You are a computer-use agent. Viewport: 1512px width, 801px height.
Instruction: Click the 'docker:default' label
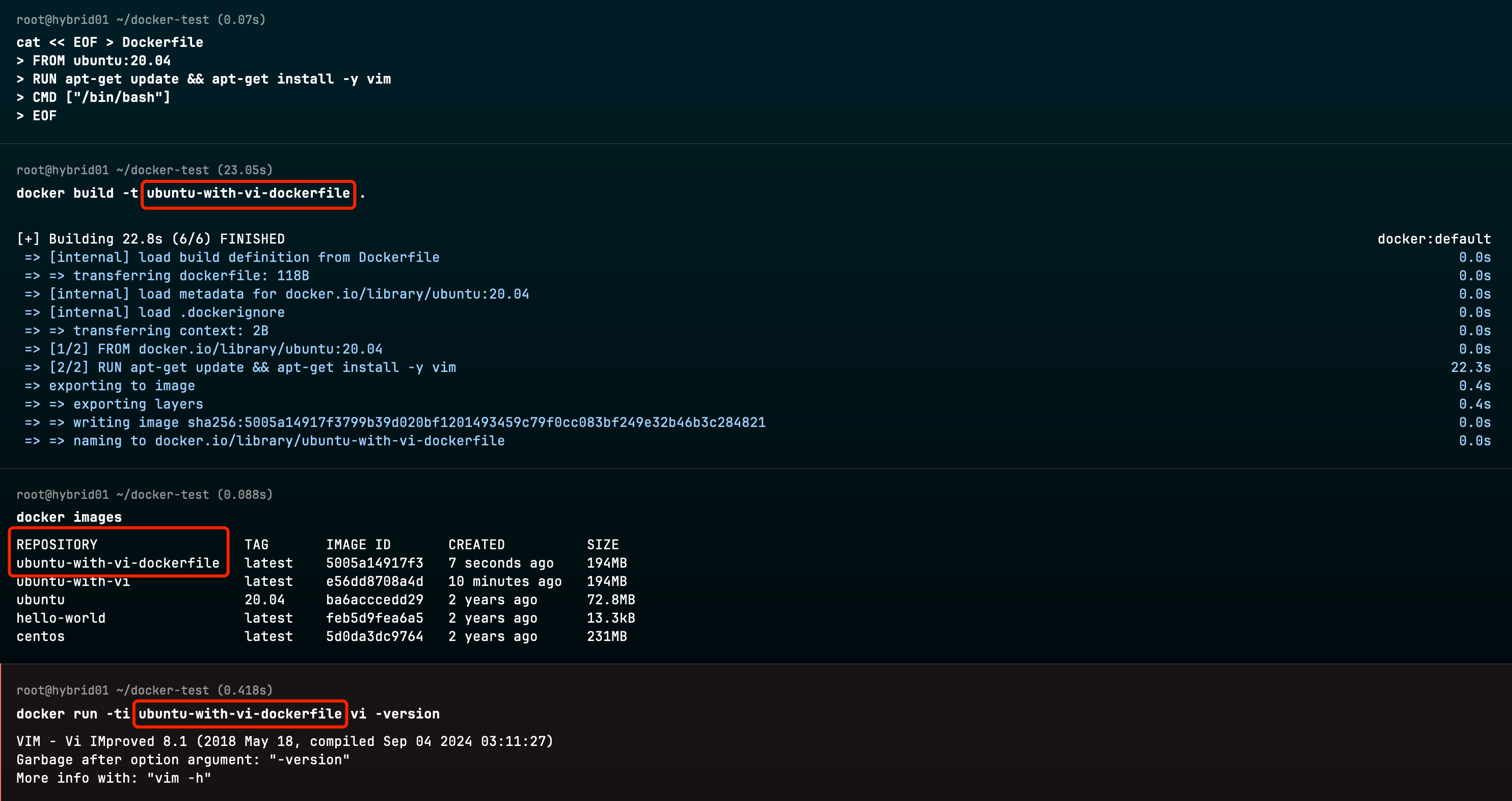click(1434, 239)
